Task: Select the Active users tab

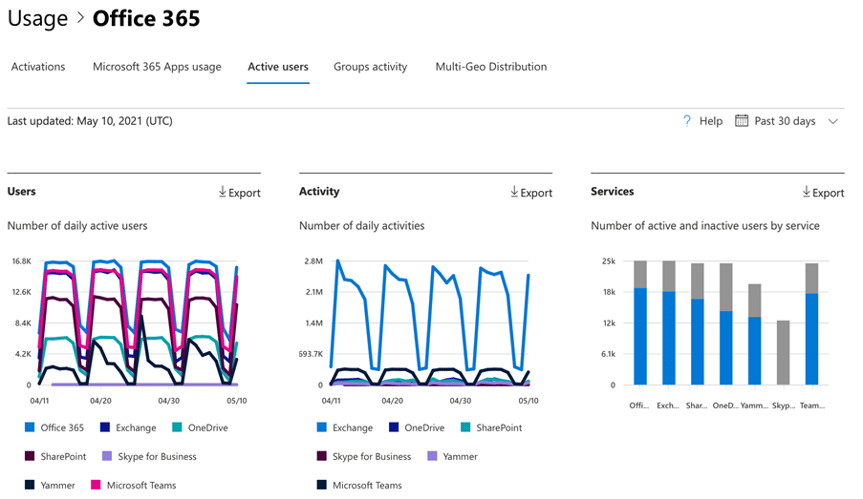Action: tap(278, 67)
